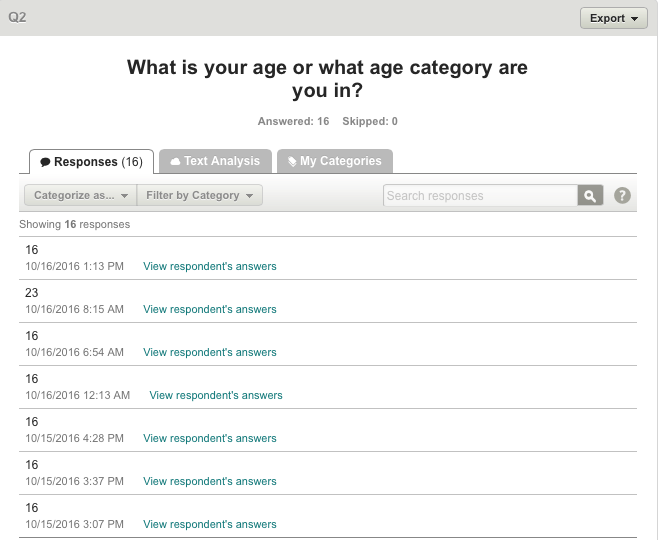
Task: View respondent's answers for 10/16/2016 8:15 AM
Action: [210, 309]
